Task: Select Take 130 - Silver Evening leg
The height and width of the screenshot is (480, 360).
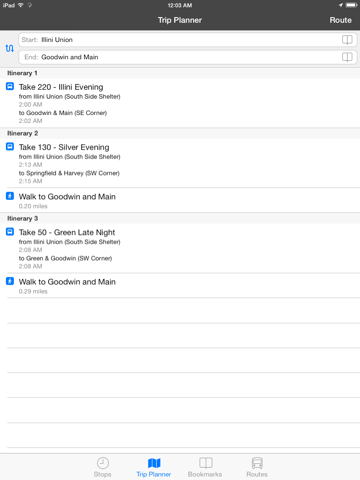Action: [180, 163]
